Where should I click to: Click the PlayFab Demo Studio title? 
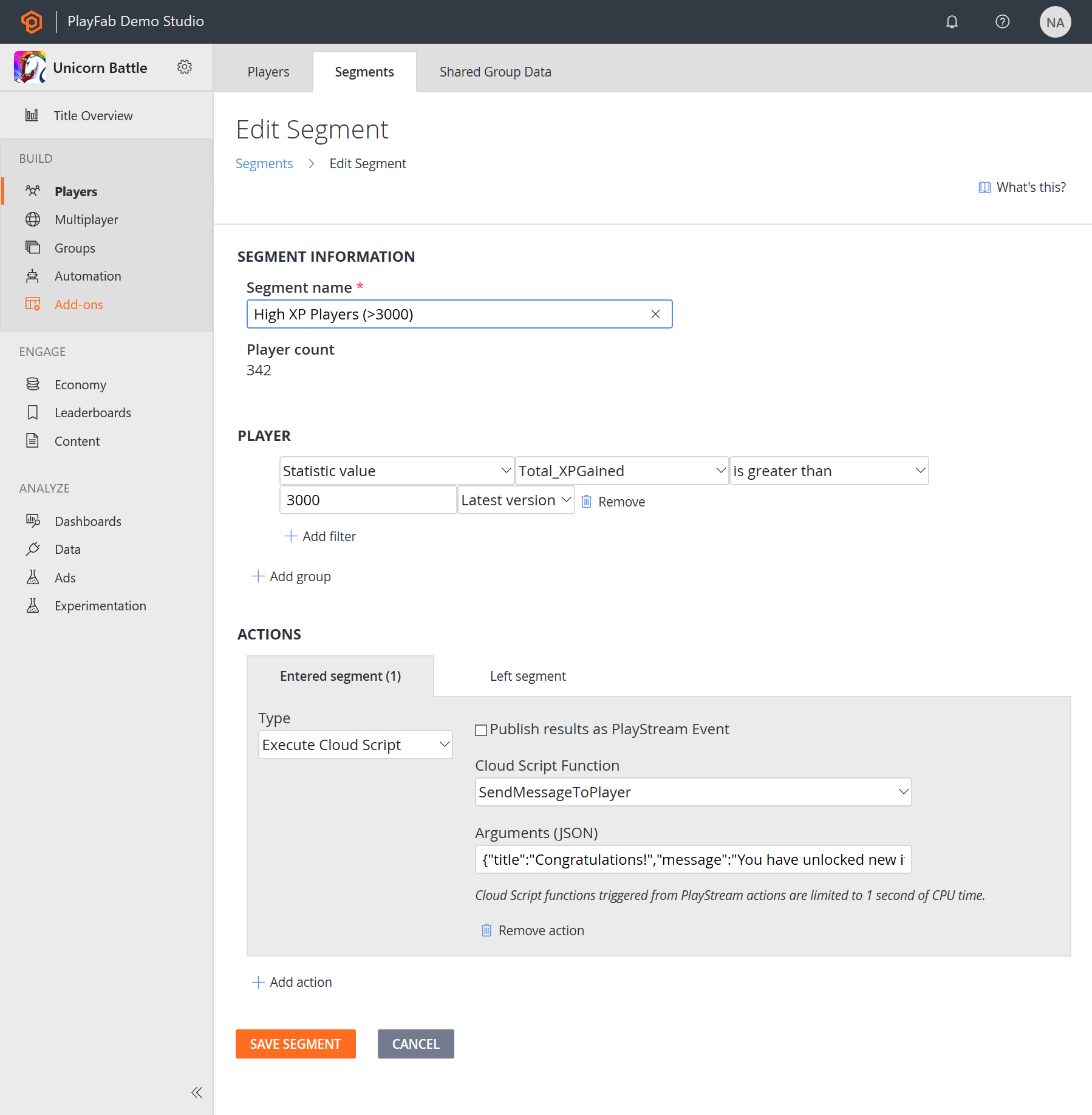(135, 21)
